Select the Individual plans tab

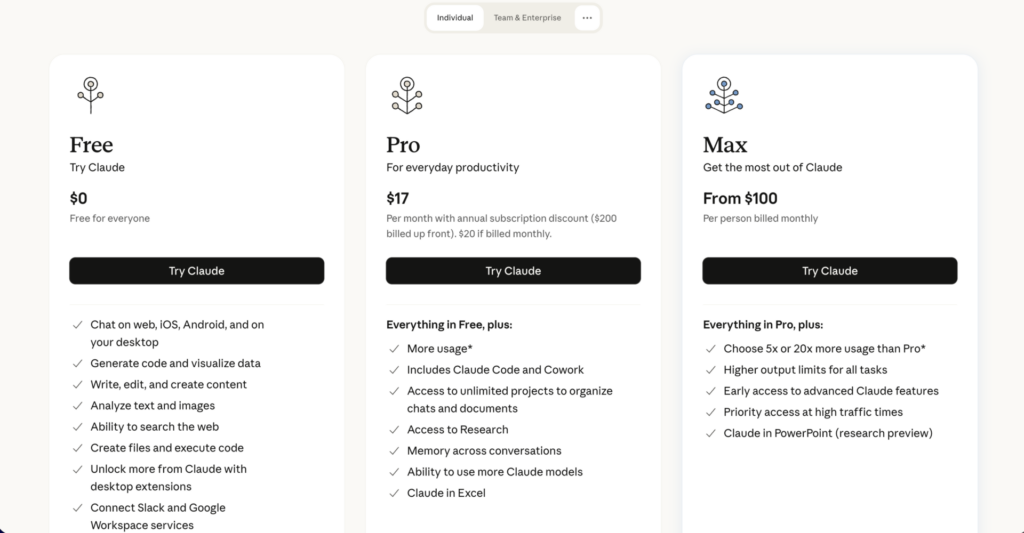[x=455, y=18]
